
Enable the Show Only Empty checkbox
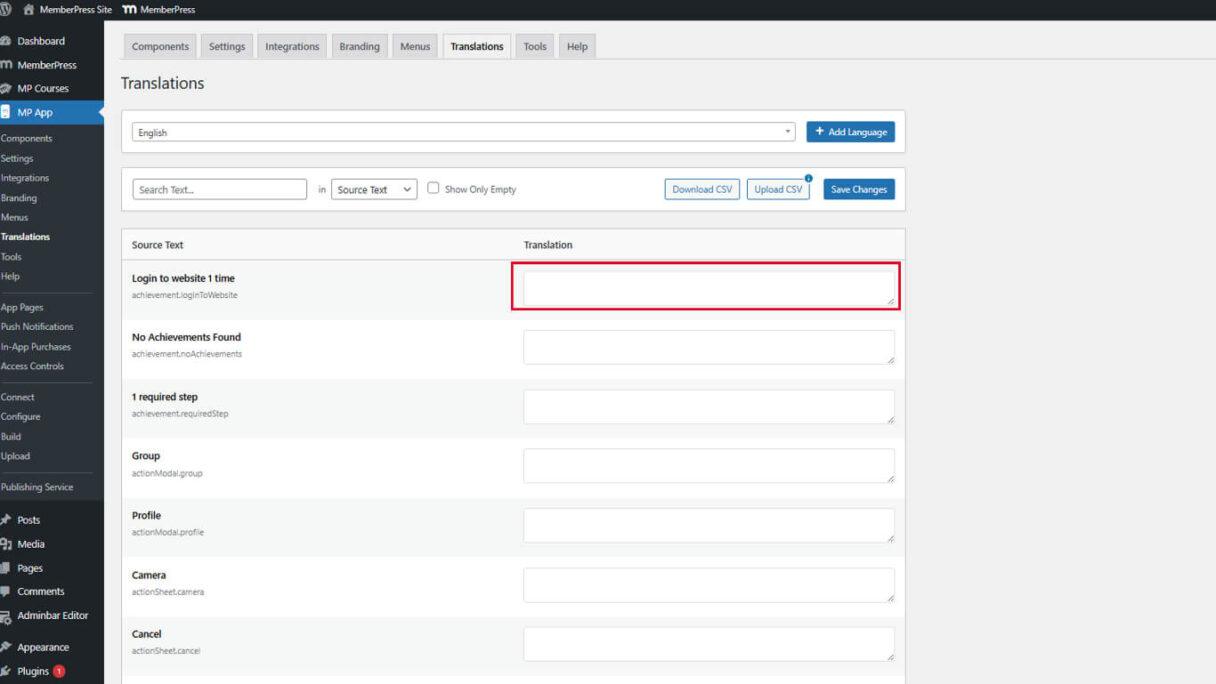pyautogui.click(x=434, y=188)
